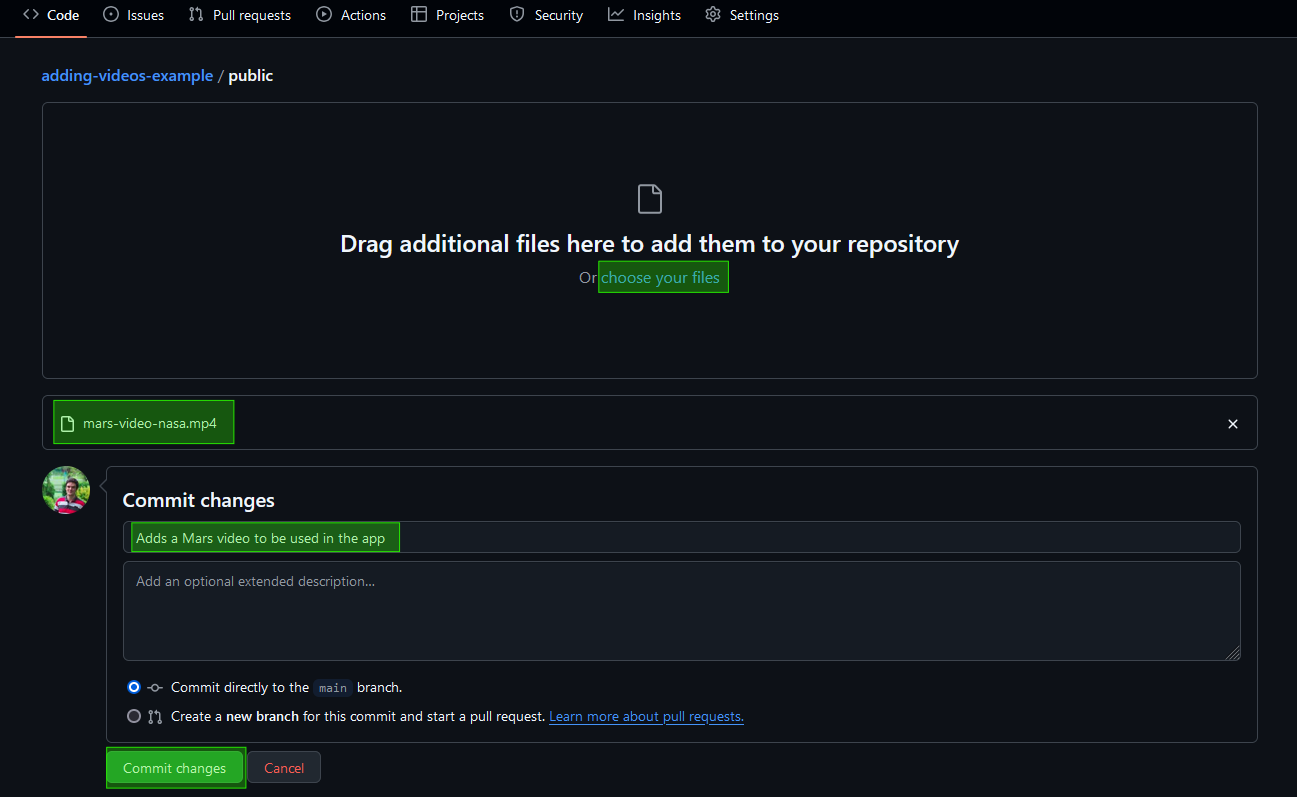Click the file icon above the drag area
This screenshot has height=797, width=1297.
[649, 198]
